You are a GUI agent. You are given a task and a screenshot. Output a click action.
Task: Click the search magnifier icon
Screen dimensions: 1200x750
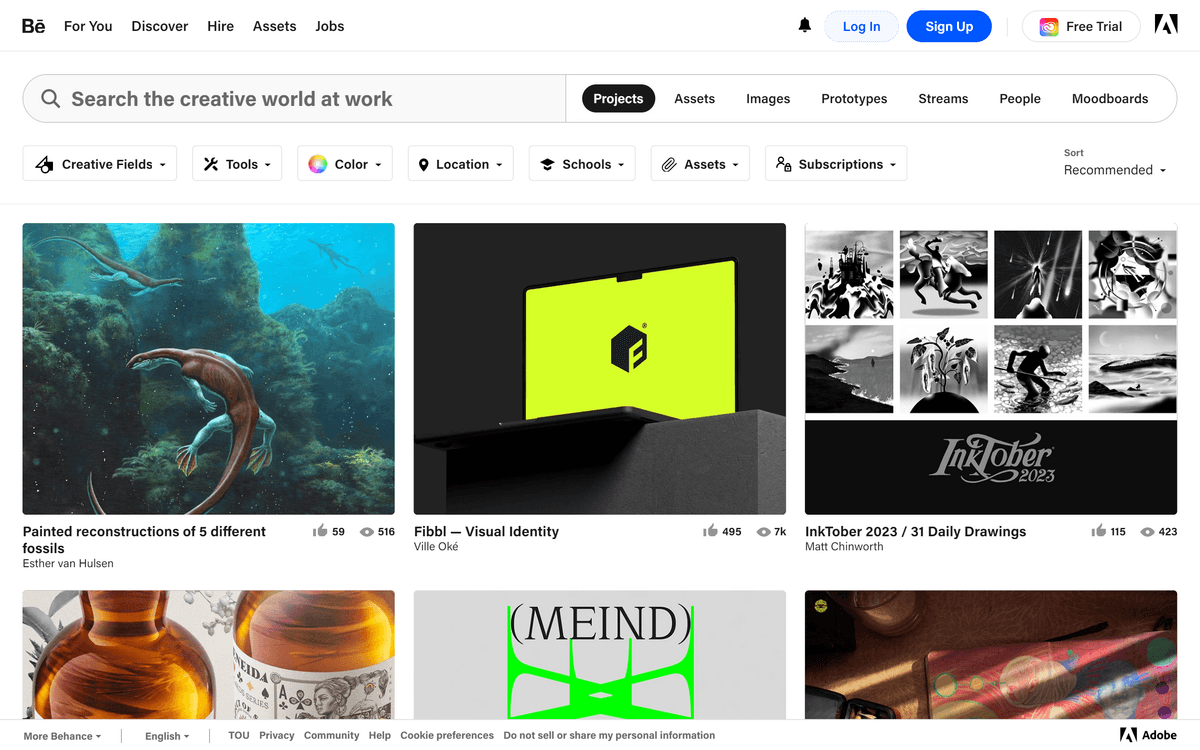pyautogui.click(x=50, y=98)
